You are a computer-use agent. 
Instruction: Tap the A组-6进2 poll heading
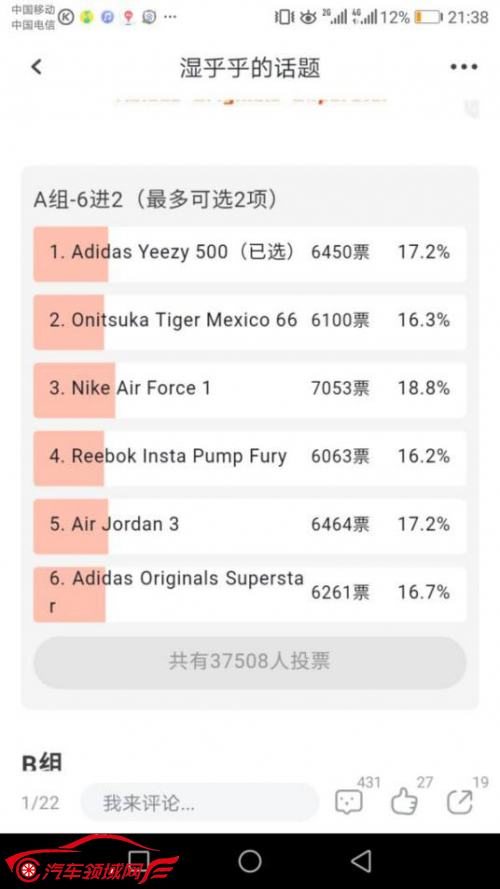pyautogui.click(x=156, y=199)
